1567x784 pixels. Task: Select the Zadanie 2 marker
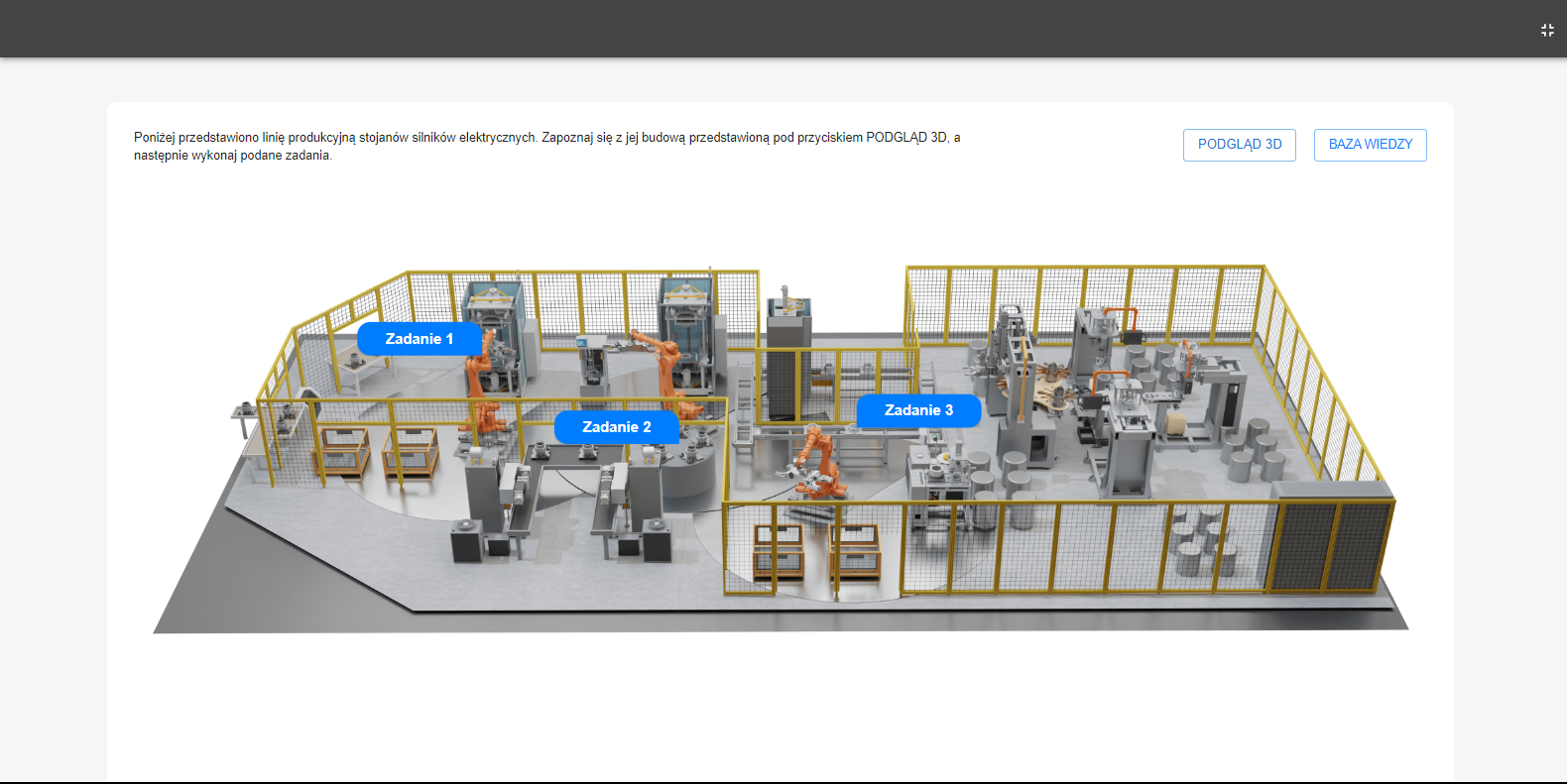click(616, 427)
